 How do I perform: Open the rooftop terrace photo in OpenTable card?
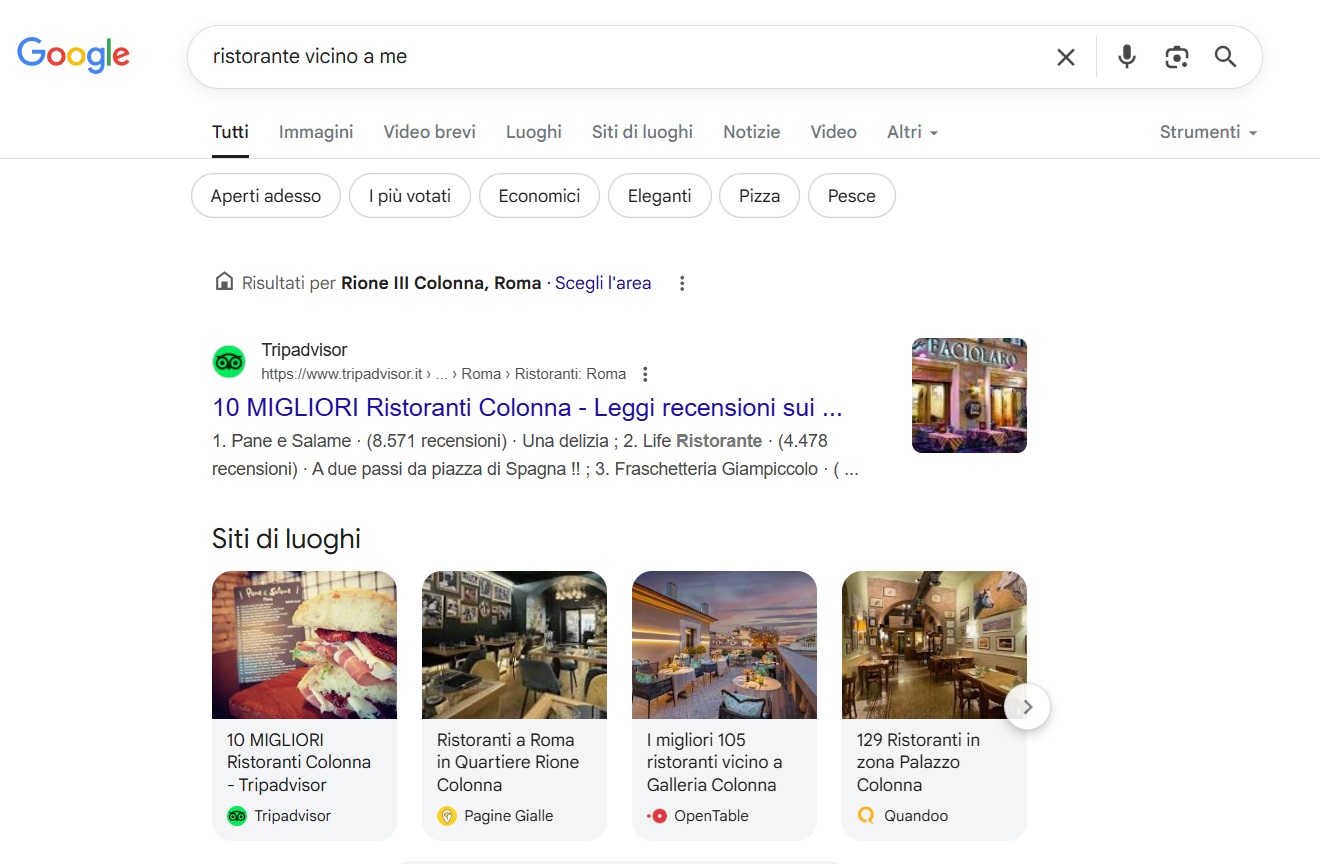[x=724, y=645]
